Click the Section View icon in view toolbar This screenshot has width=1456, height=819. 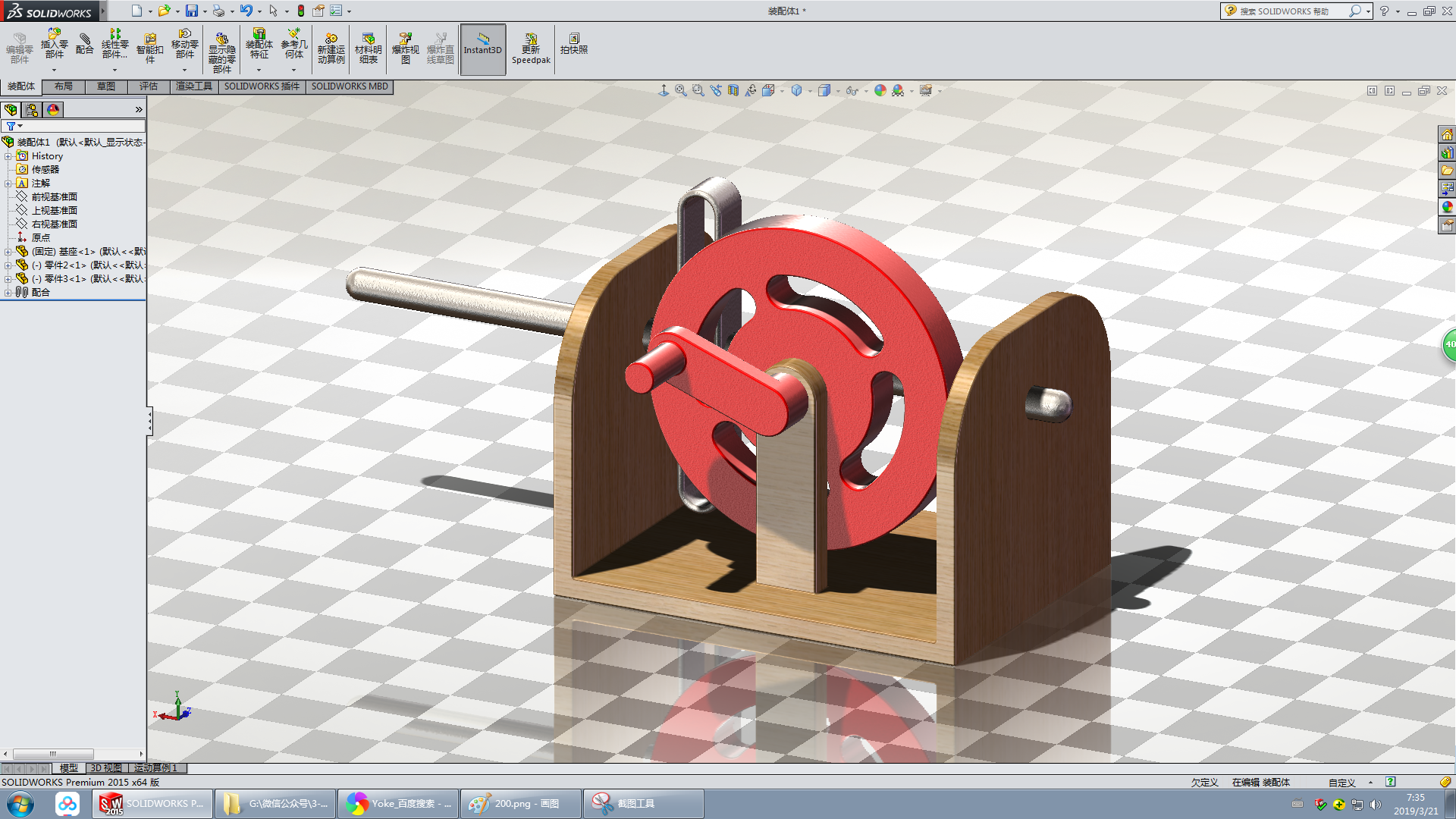[x=733, y=91]
